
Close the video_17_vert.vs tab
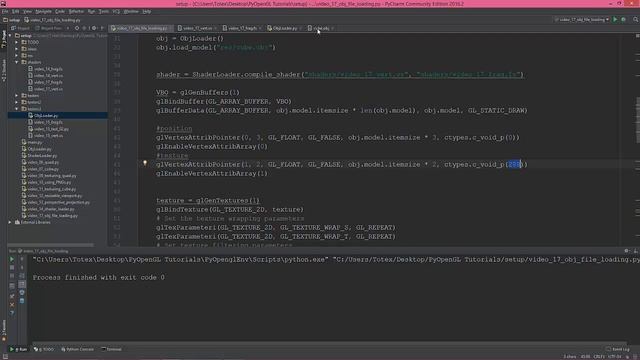(x=216, y=28)
